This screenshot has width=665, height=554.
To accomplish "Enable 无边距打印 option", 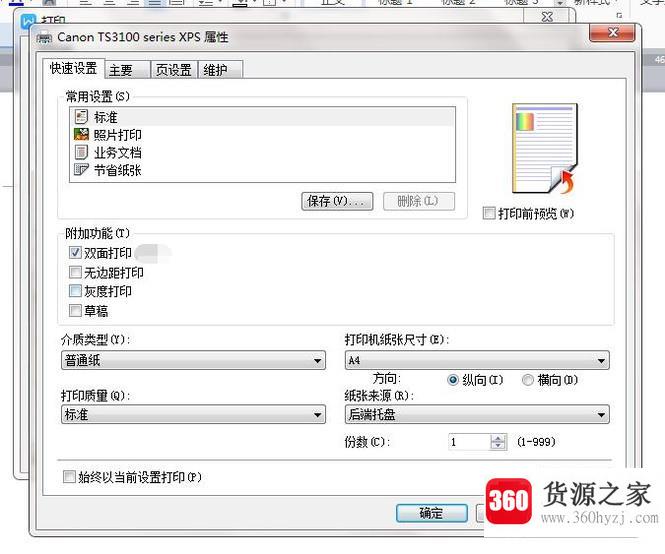I will (75, 272).
